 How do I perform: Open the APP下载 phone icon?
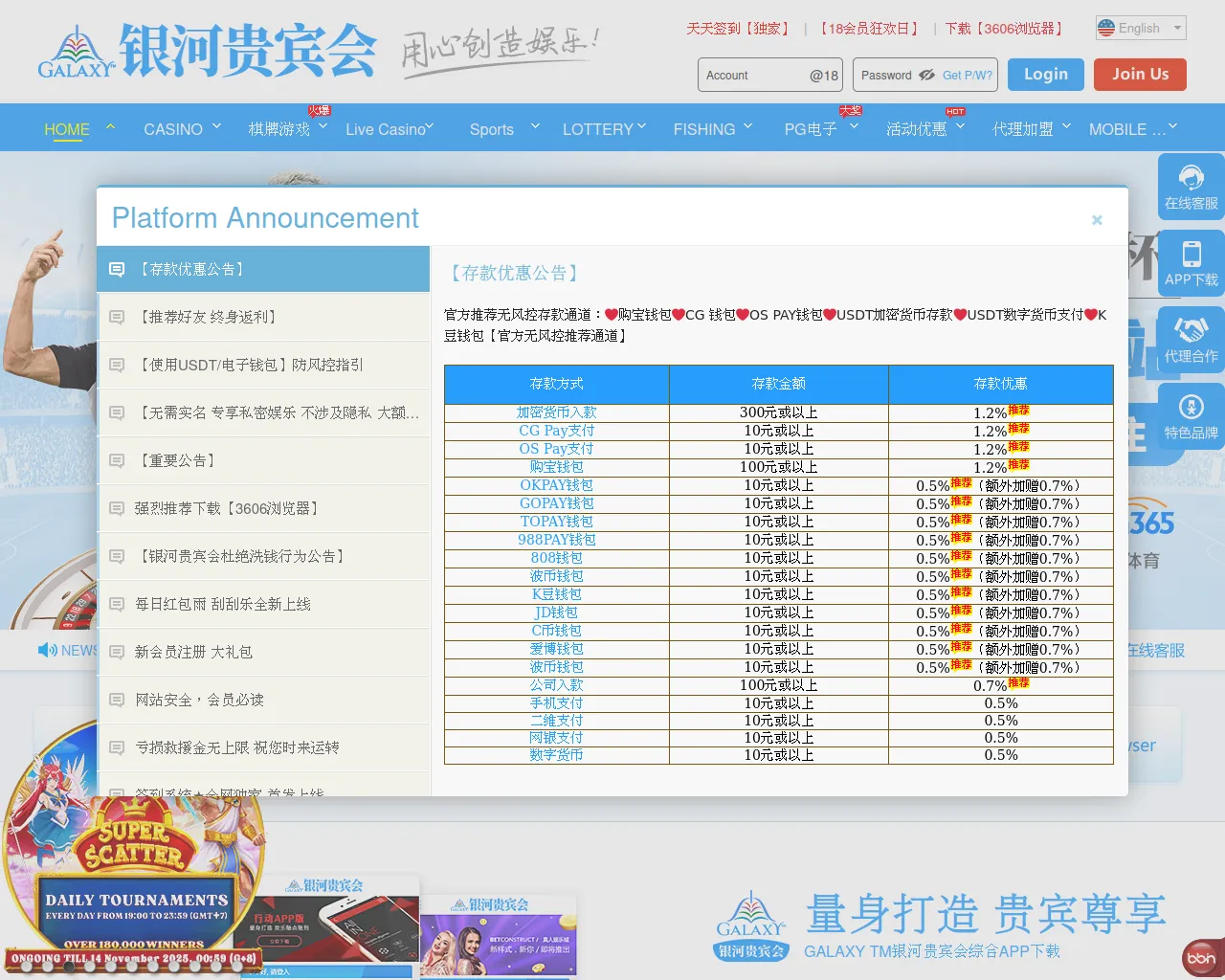[x=1192, y=255]
